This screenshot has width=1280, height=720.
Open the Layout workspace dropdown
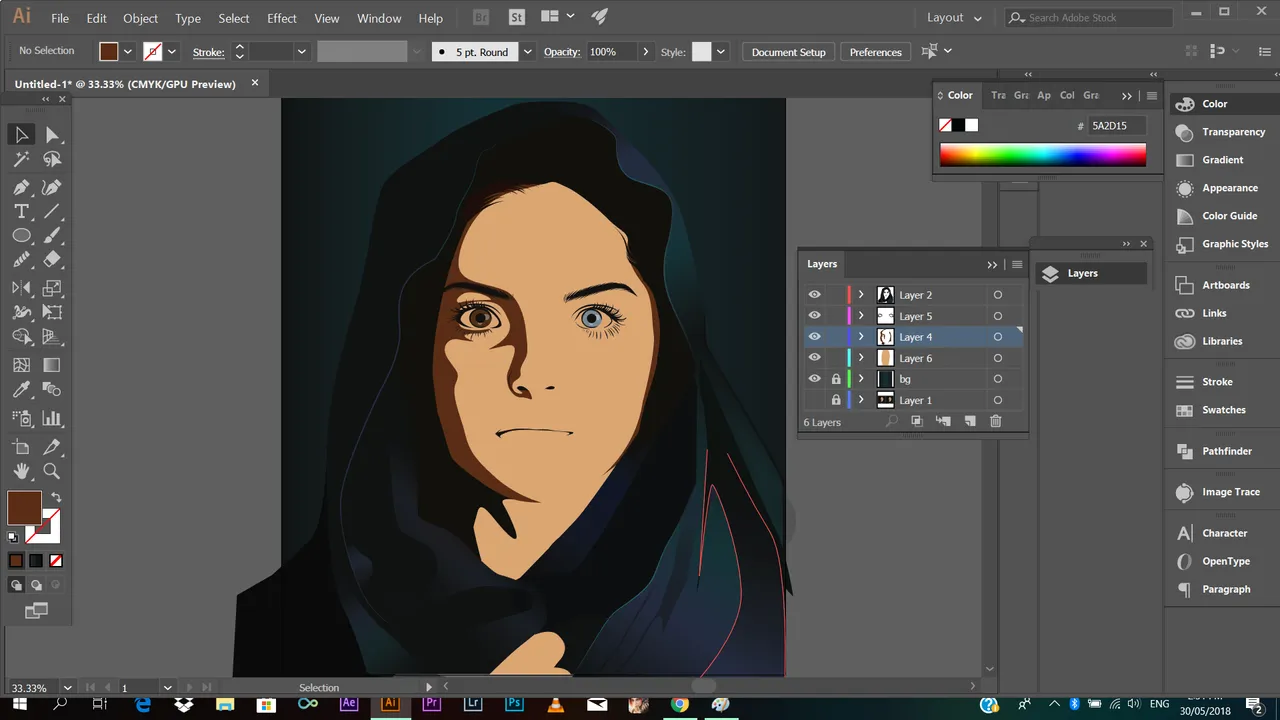tap(954, 18)
